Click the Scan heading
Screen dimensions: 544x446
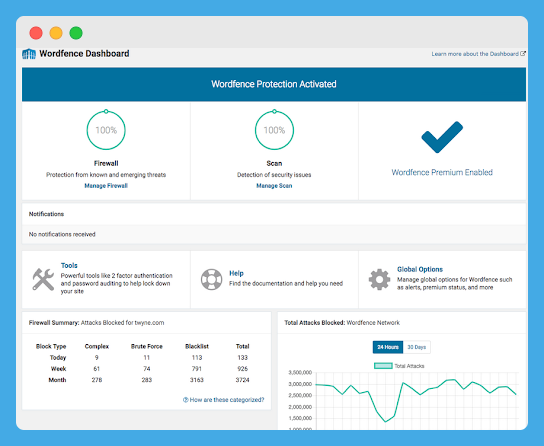(274, 163)
